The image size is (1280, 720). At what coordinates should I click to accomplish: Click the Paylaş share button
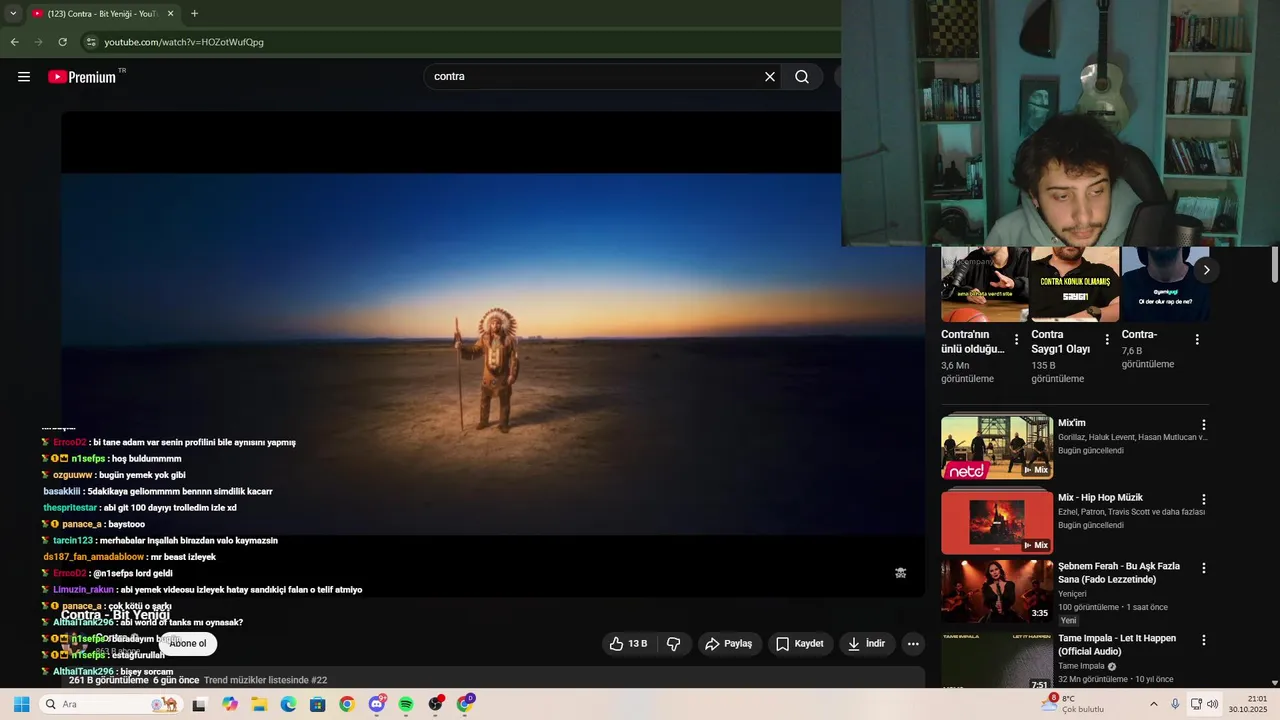pyautogui.click(x=729, y=644)
